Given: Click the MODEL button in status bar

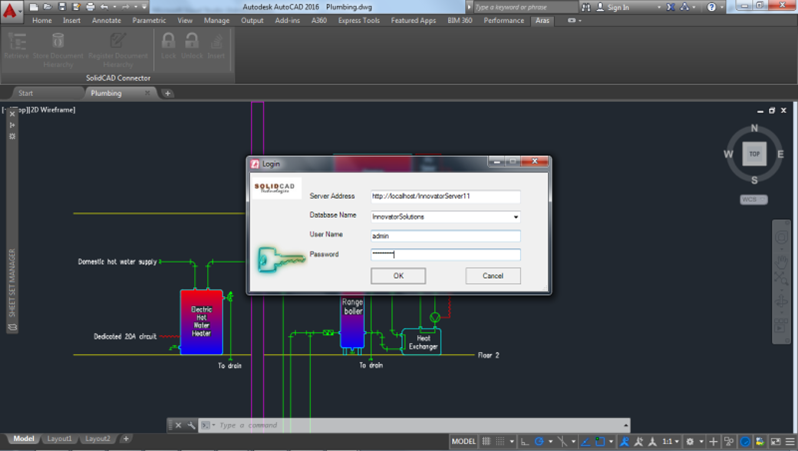Looking at the screenshot, I should (463, 441).
